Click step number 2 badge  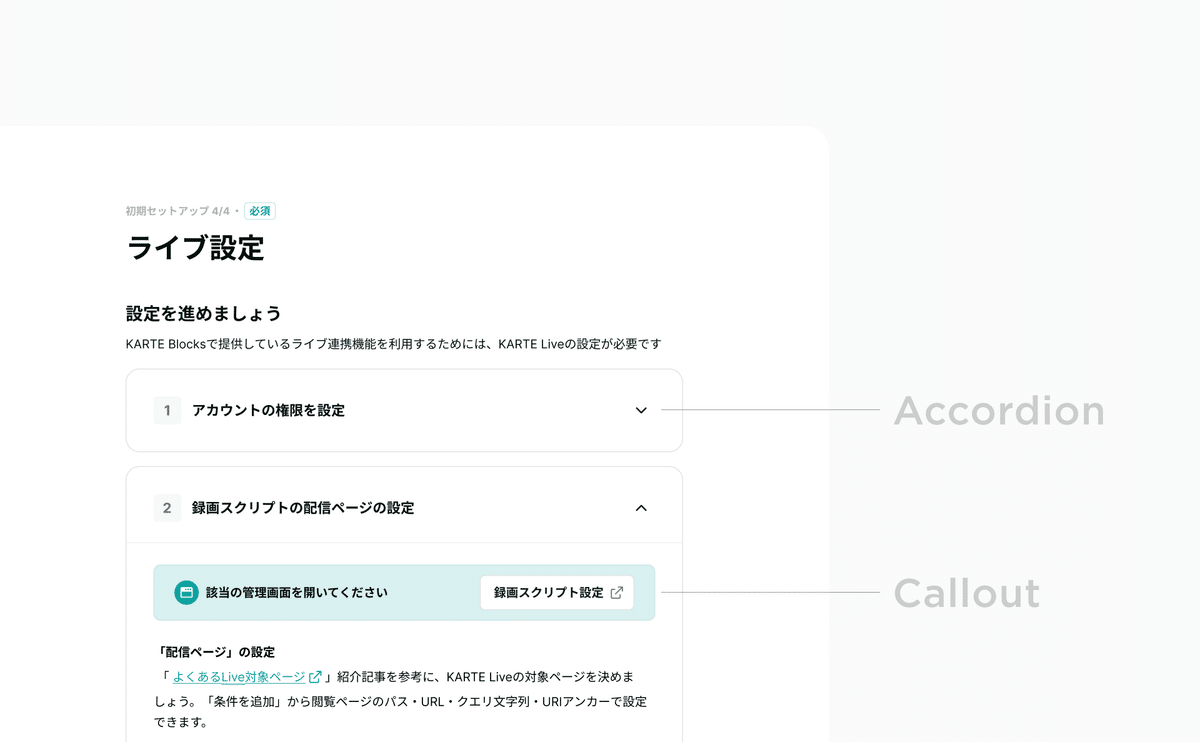pos(167,508)
